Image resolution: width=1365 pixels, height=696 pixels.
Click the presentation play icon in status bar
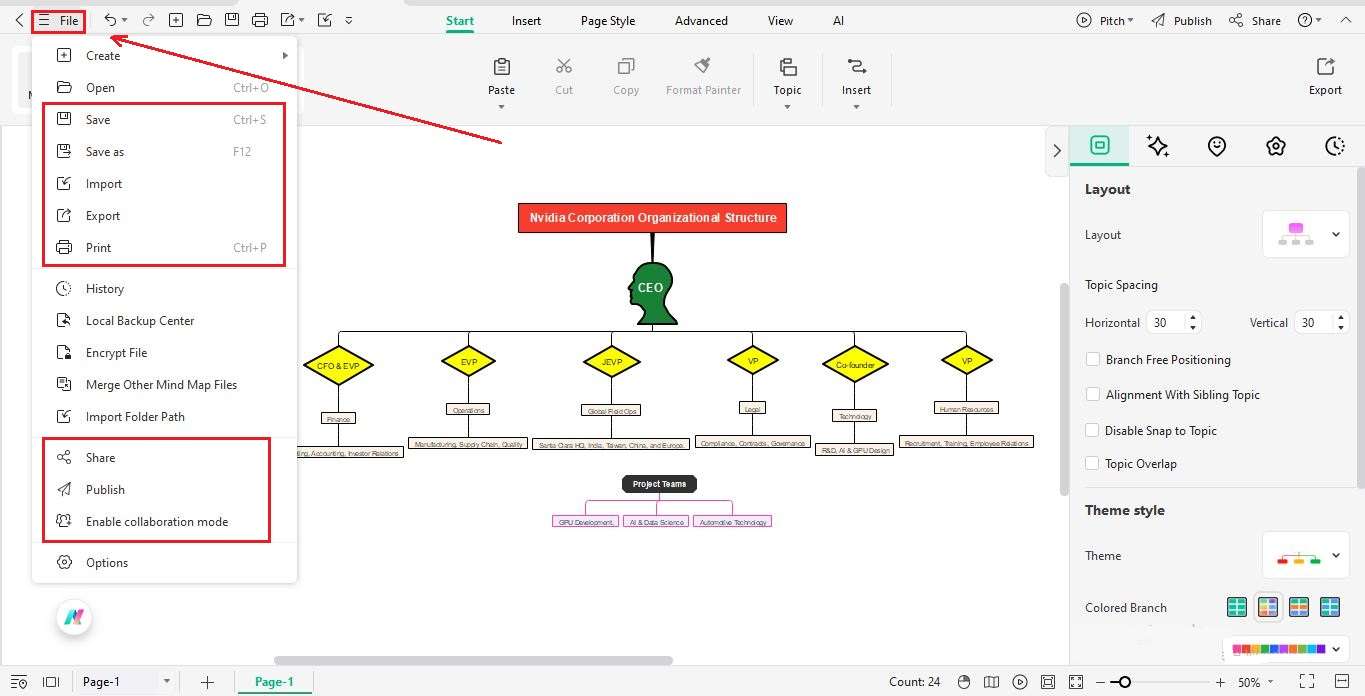point(1019,682)
